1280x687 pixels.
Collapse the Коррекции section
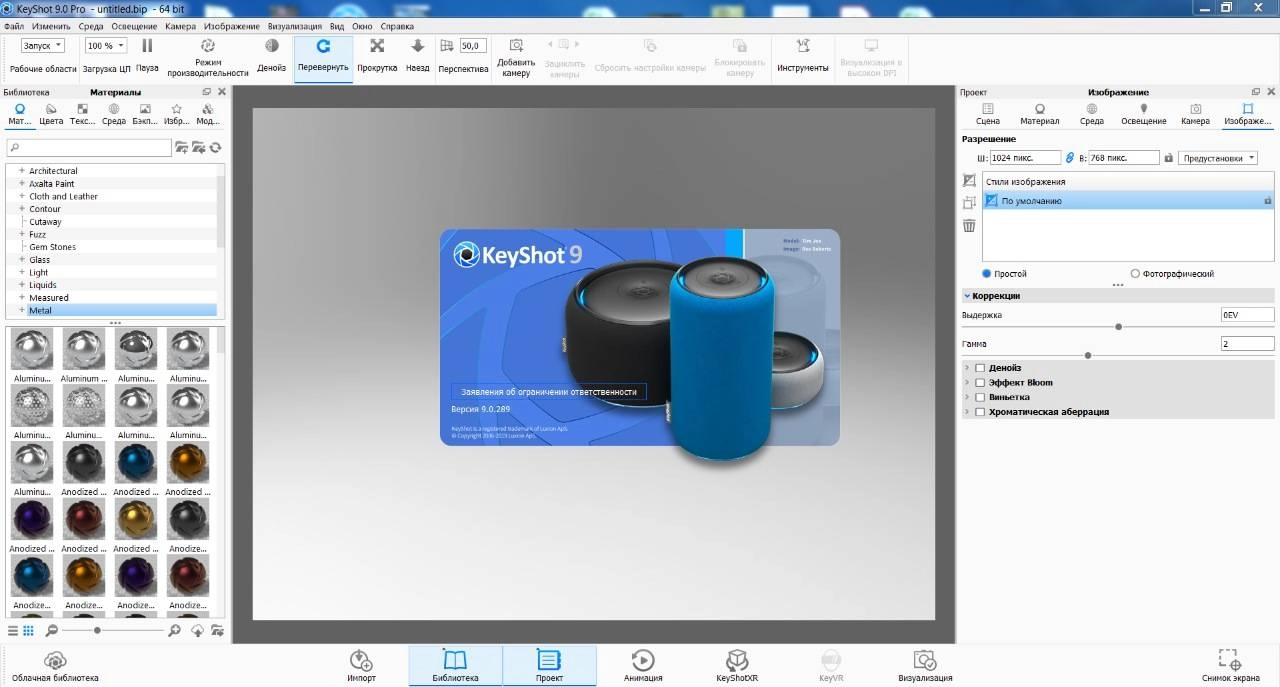coord(967,296)
